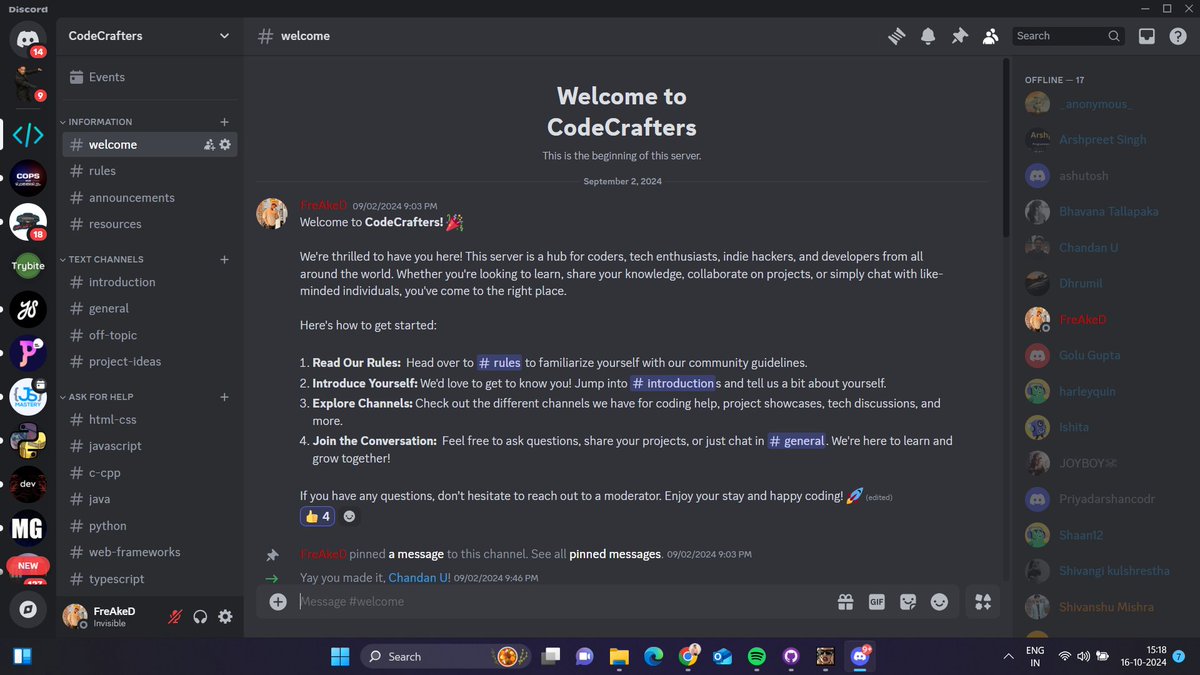1200x675 pixels.
Task: Create channel in TEXT CHANNELS category
Action: coord(224,259)
